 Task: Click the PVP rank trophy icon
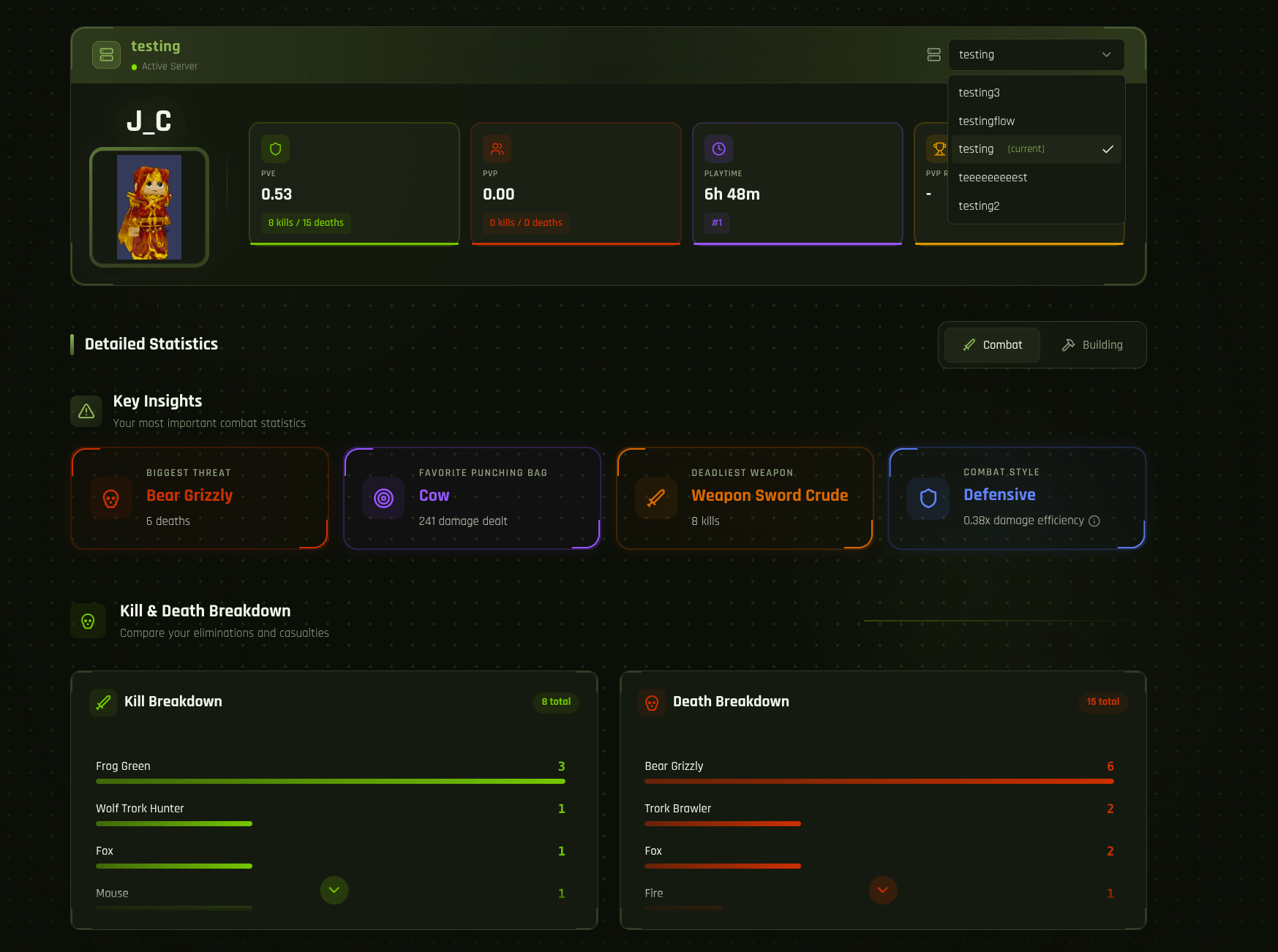tap(939, 149)
